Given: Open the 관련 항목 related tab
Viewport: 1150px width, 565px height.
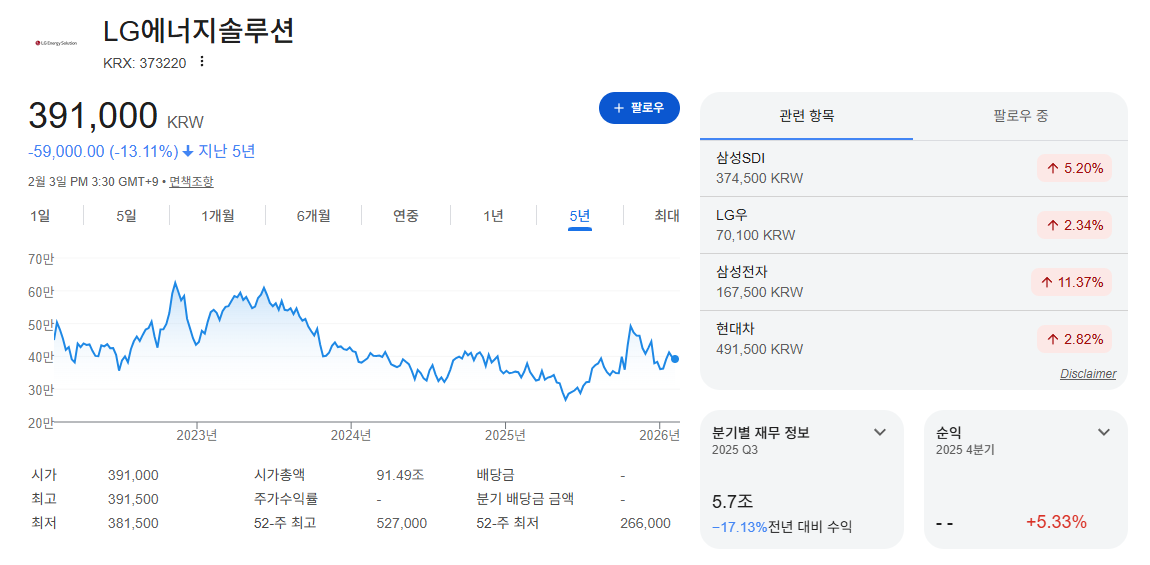Looking at the screenshot, I should [x=807, y=116].
